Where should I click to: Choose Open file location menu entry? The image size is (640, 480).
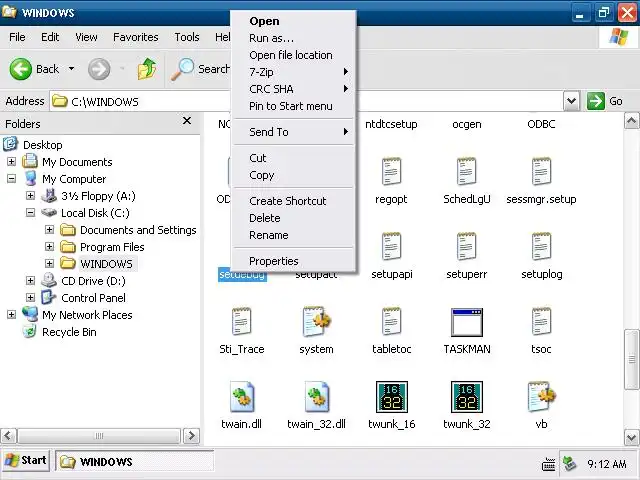(x=293, y=55)
